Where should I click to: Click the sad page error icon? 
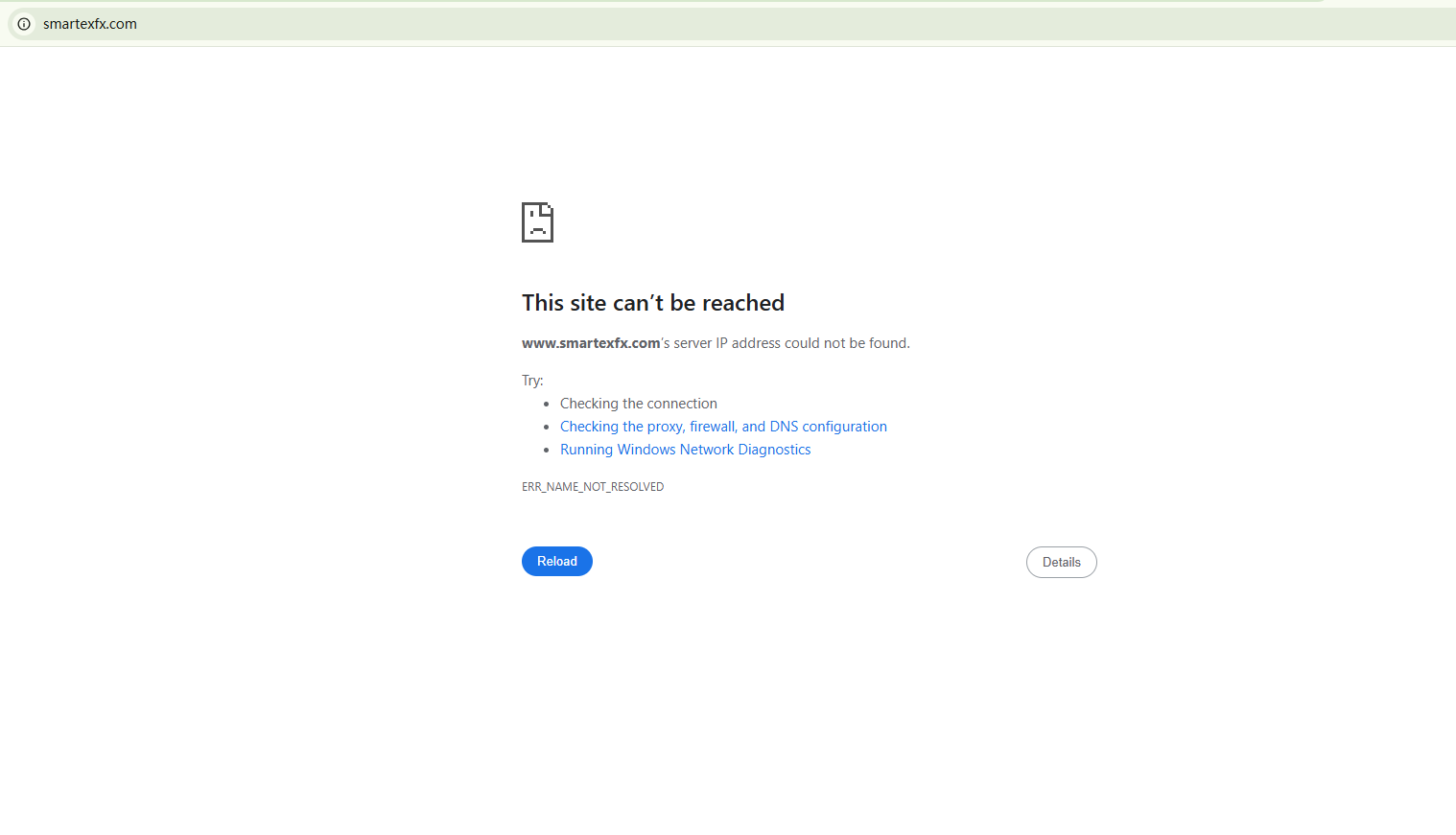[537, 222]
